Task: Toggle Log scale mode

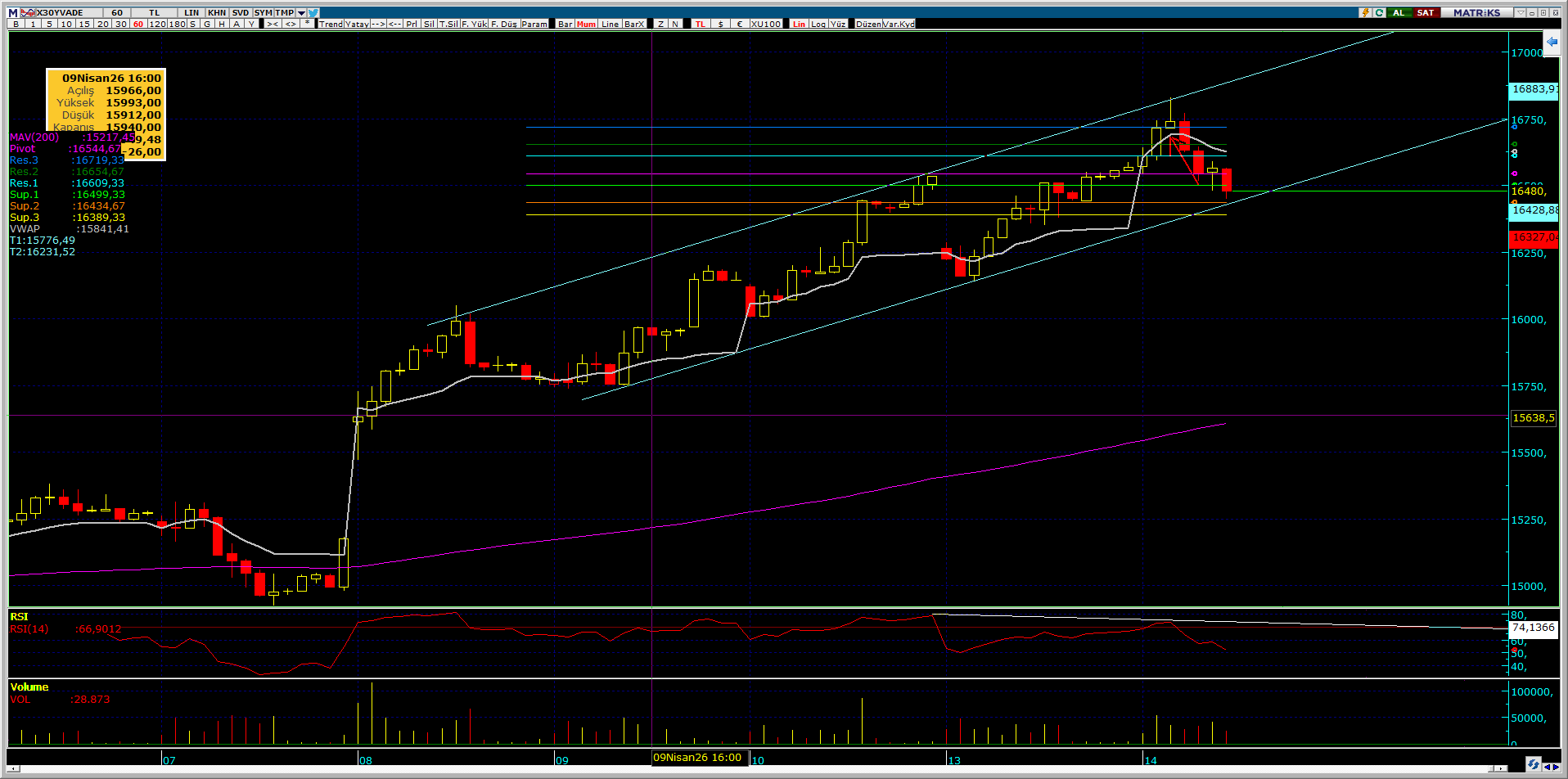Action: (x=818, y=24)
